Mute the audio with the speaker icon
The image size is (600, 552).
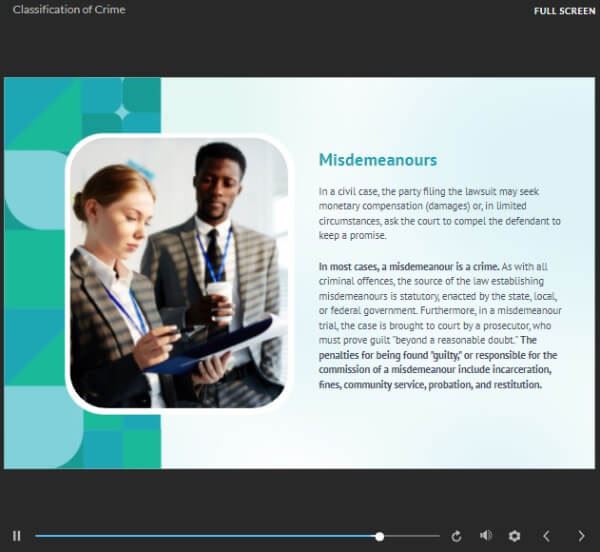(486, 536)
